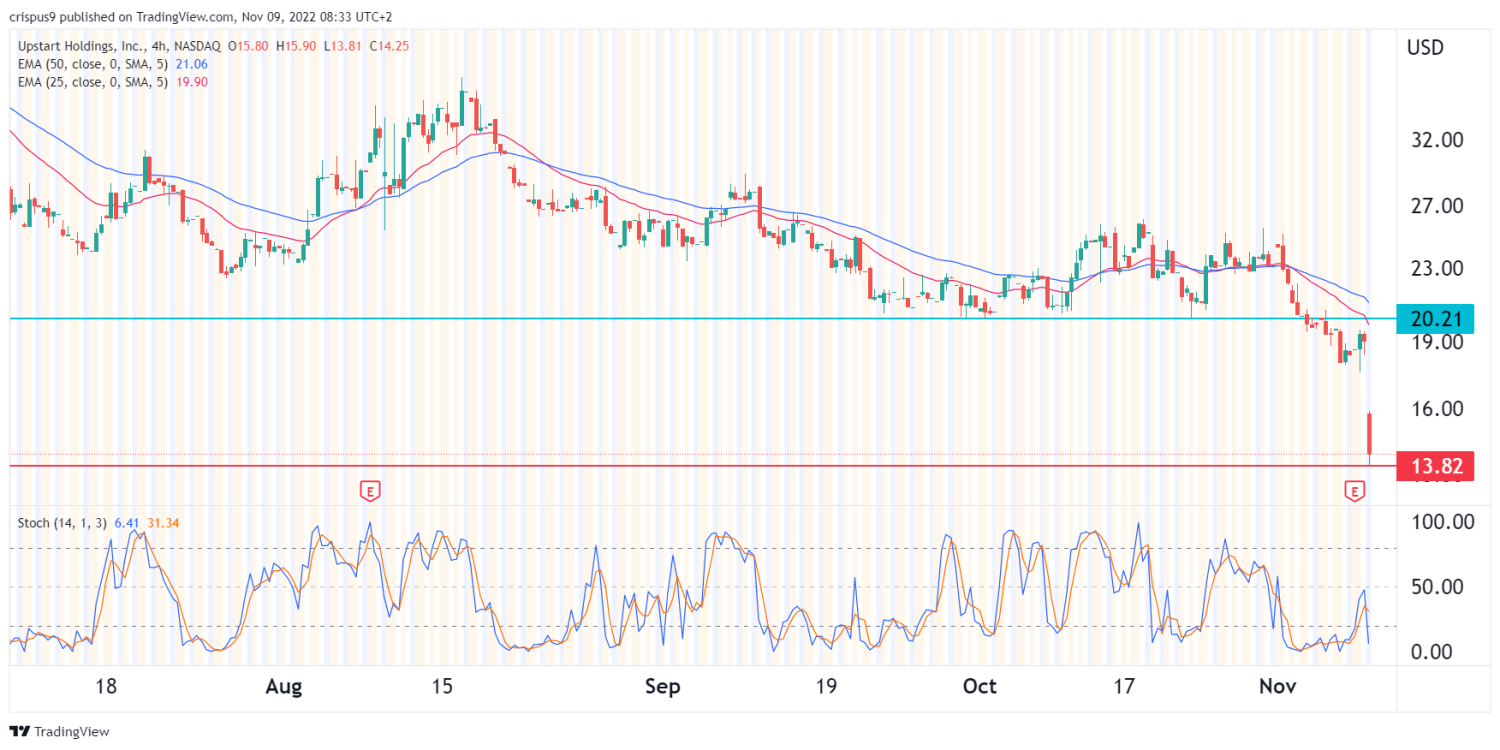The height and width of the screenshot is (750, 1500).
Task: Select the EMA 25 indicator legend
Action: pyautogui.click(x=90, y=81)
